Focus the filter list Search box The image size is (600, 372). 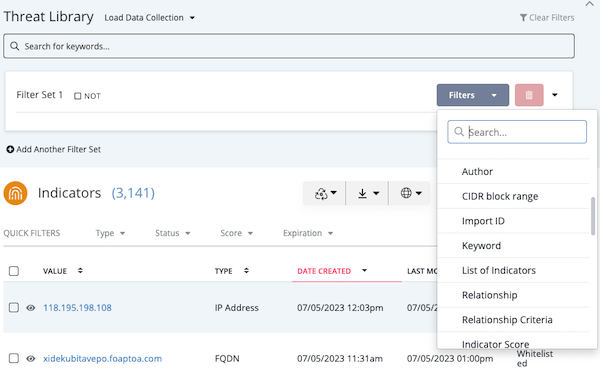[517, 132]
